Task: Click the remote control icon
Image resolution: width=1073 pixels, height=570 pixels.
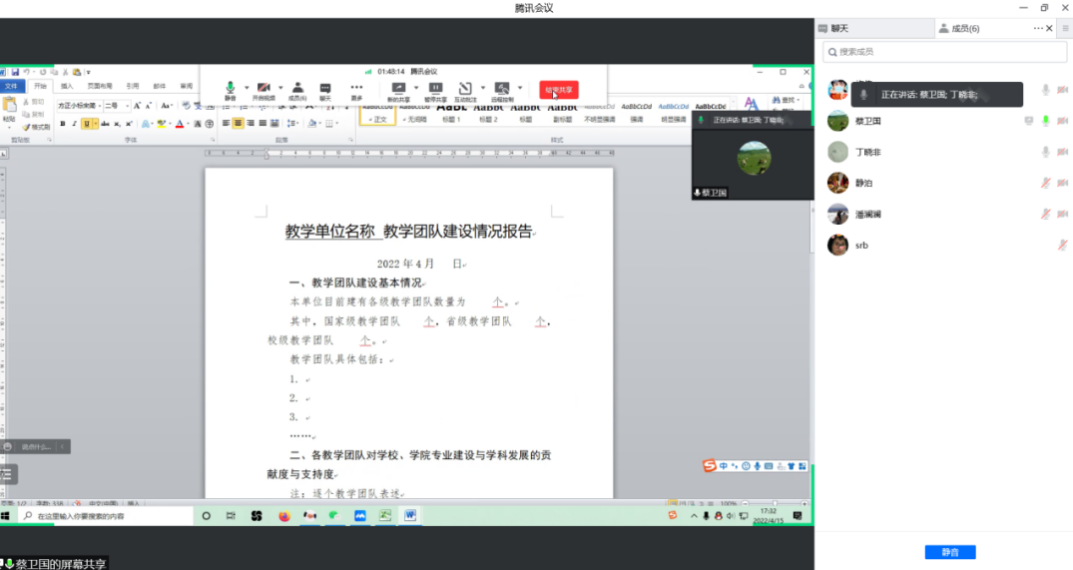Action: coord(501,89)
